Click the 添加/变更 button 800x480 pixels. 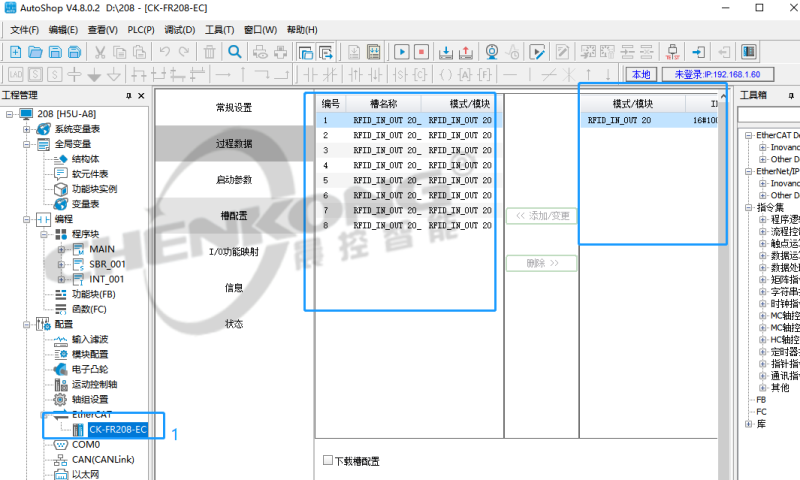click(x=542, y=216)
